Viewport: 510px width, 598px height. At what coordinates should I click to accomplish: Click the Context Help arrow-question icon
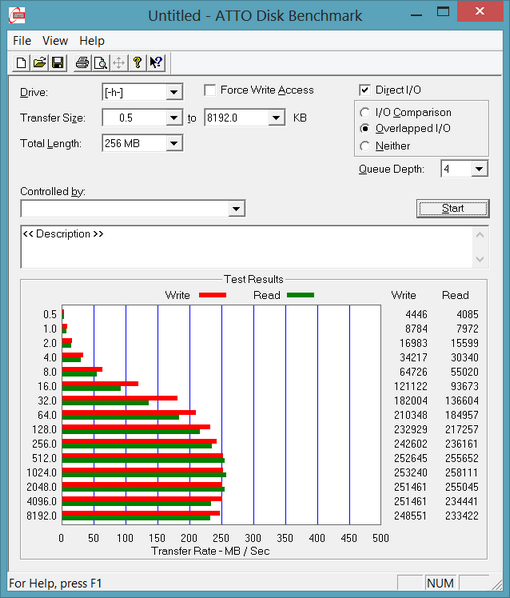coord(156,63)
